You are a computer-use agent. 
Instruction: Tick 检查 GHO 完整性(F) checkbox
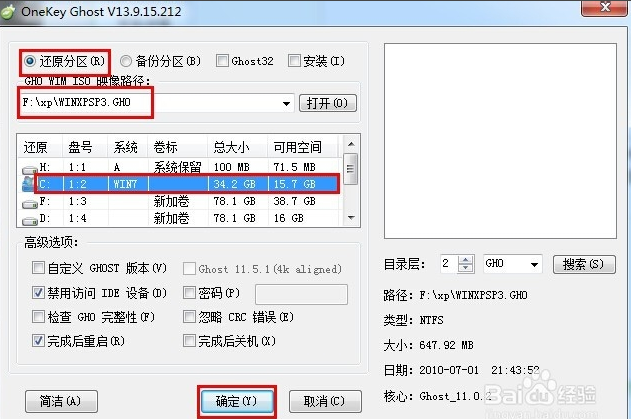38,317
